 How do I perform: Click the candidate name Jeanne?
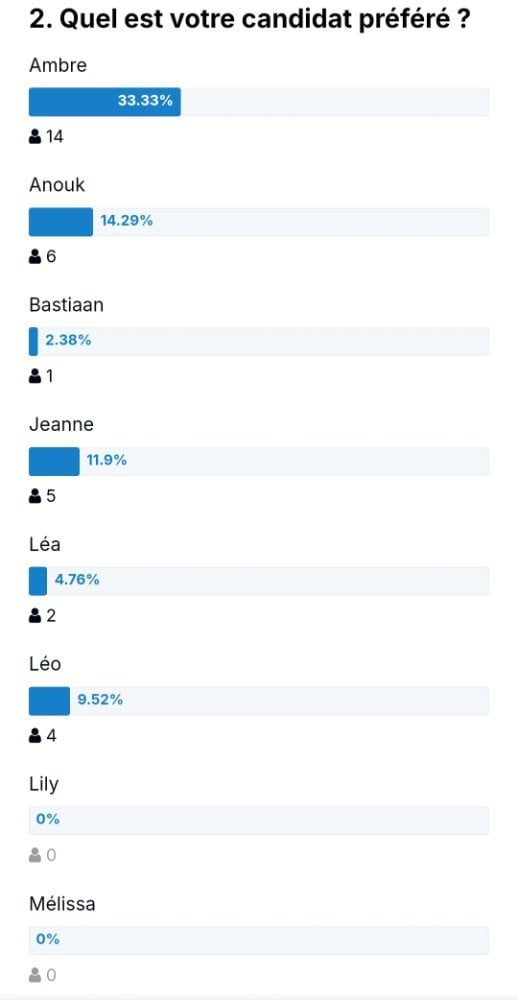pos(61,424)
